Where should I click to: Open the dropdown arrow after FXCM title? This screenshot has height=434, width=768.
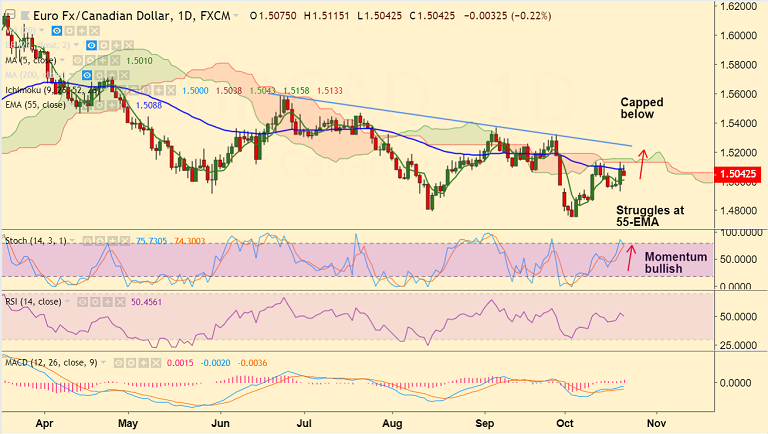click(x=236, y=16)
